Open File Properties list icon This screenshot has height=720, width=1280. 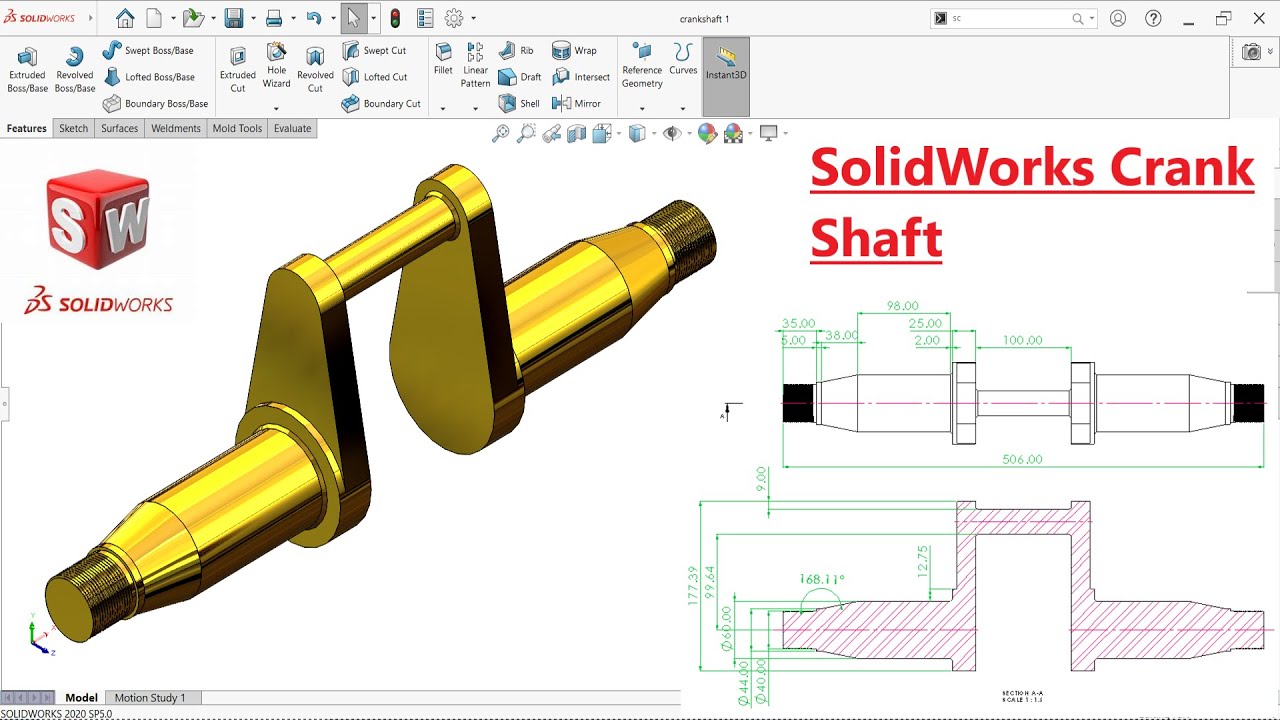tap(425, 18)
